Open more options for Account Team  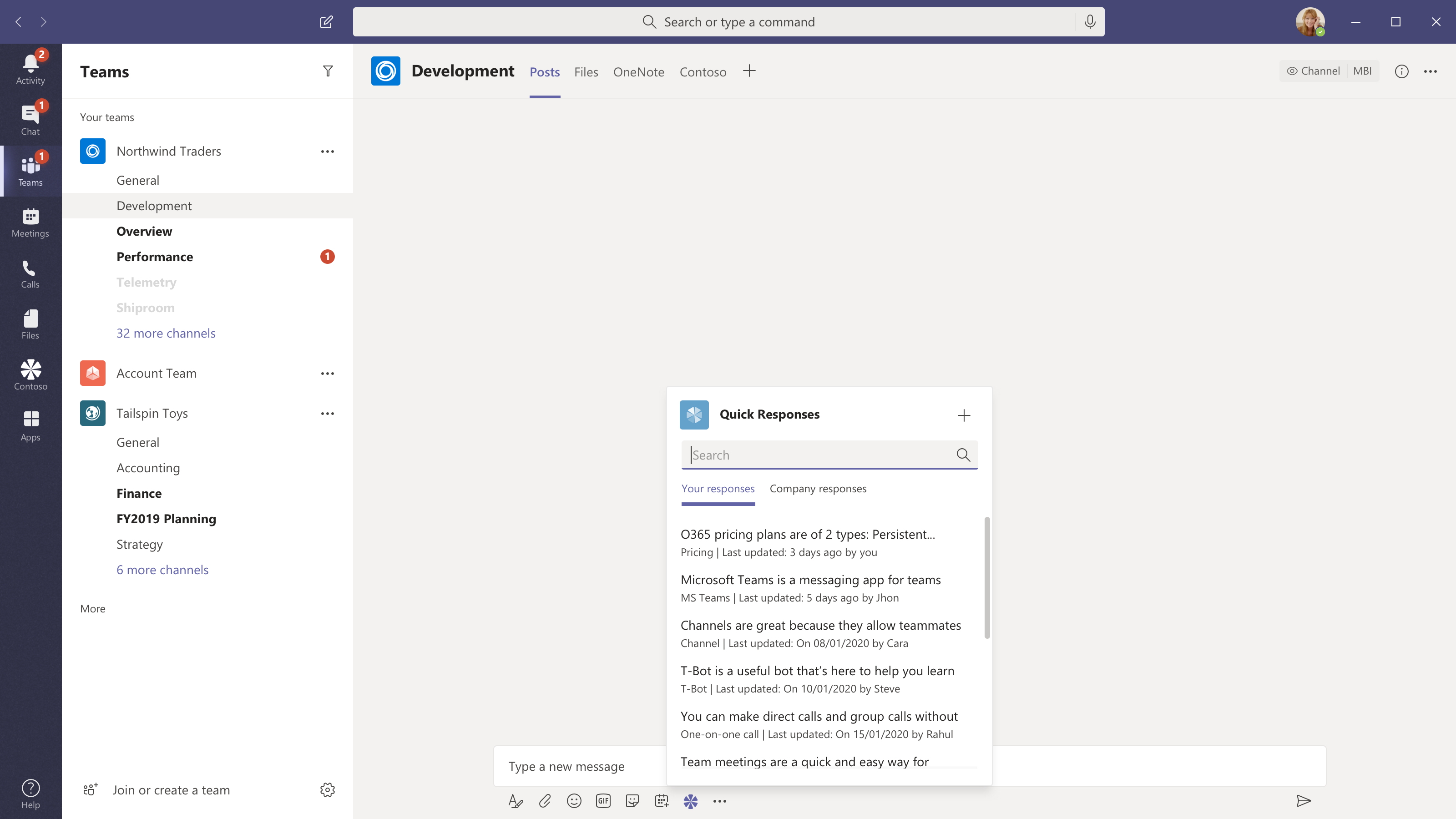pos(327,374)
